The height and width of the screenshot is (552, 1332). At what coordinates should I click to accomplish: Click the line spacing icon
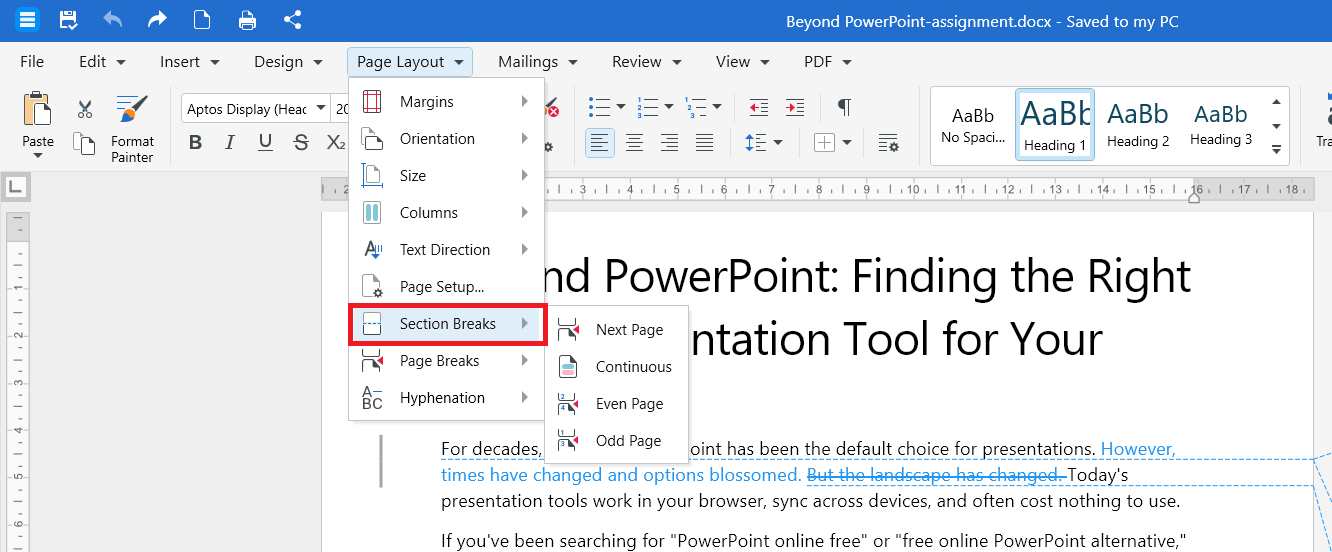click(x=757, y=143)
